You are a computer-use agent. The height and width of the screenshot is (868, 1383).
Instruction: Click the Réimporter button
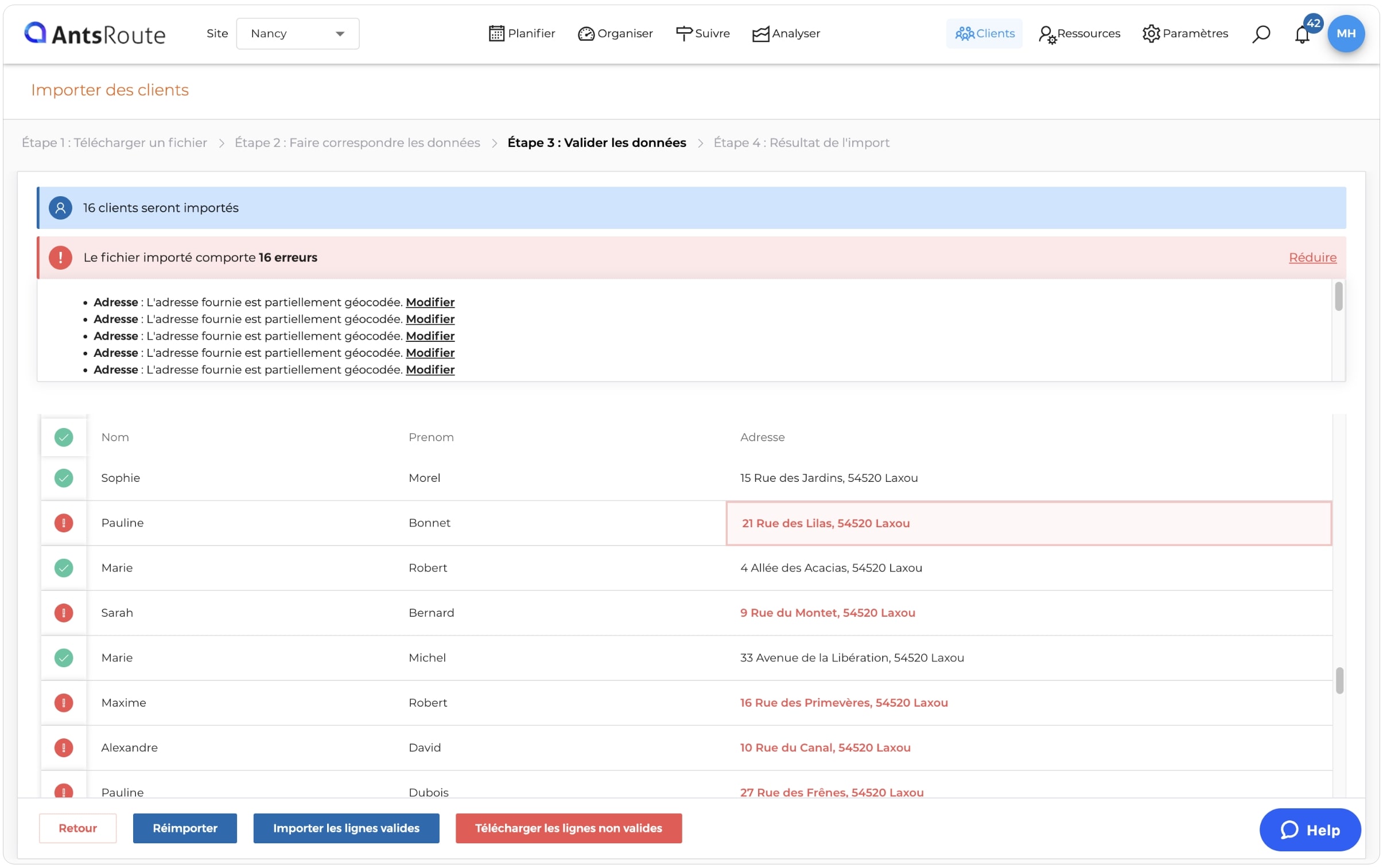pyautogui.click(x=185, y=828)
